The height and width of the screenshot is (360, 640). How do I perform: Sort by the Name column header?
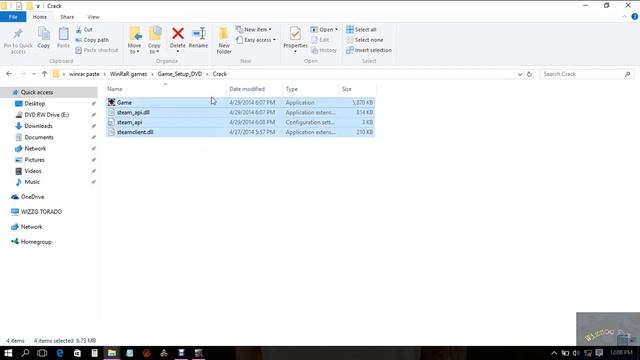(115, 89)
